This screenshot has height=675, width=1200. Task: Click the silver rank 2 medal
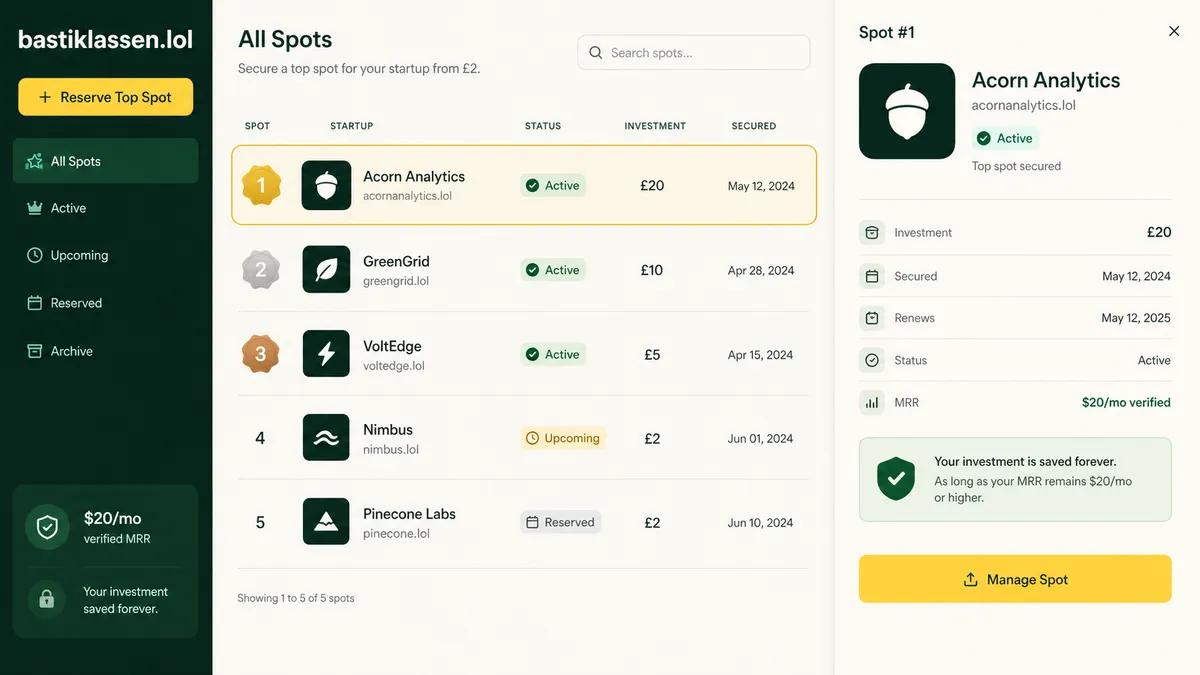(261, 270)
